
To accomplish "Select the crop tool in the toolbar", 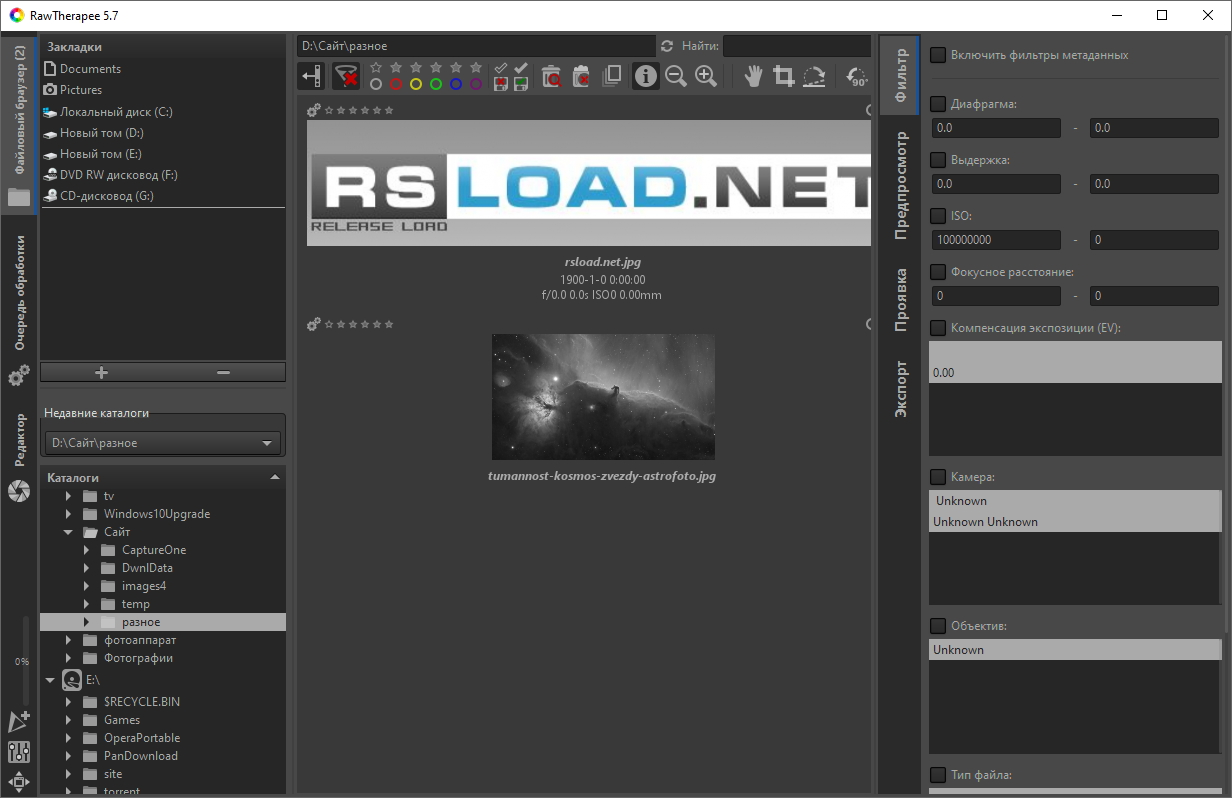I will [784, 75].
